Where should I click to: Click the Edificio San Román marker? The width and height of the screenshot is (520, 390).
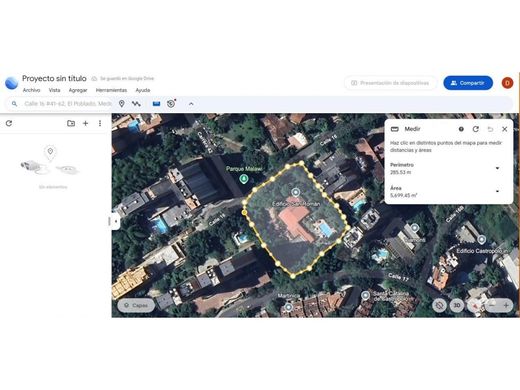pos(295,192)
